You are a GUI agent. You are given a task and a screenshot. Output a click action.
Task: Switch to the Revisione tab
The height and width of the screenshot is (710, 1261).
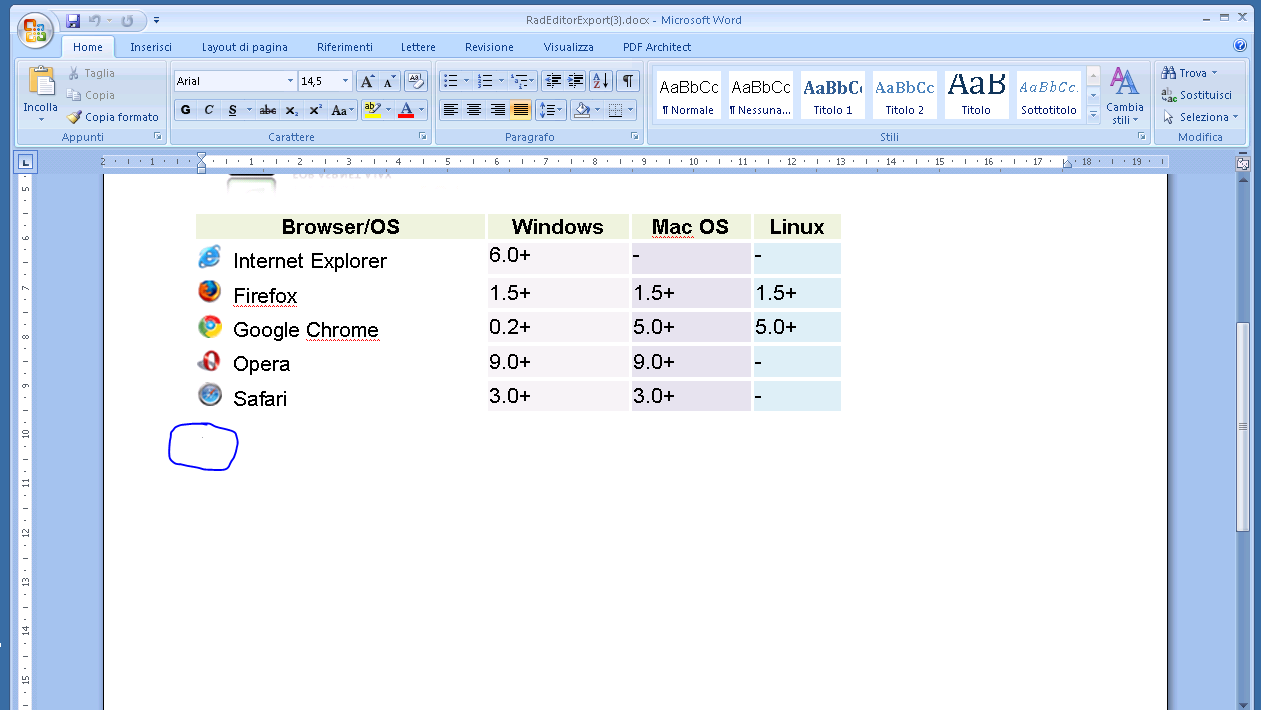(x=489, y=47)
